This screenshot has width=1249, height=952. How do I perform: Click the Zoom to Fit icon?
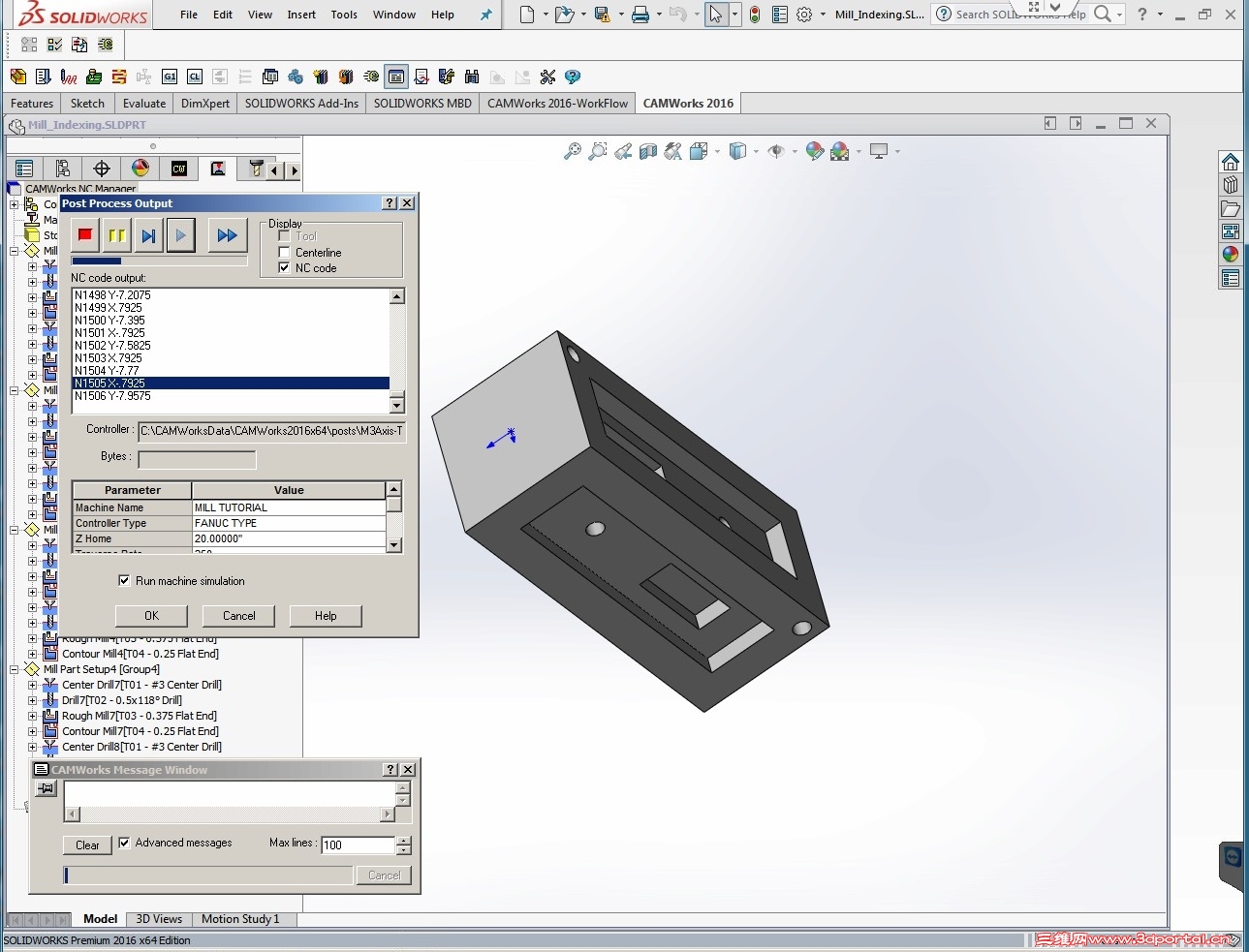[x=573, y=151]
